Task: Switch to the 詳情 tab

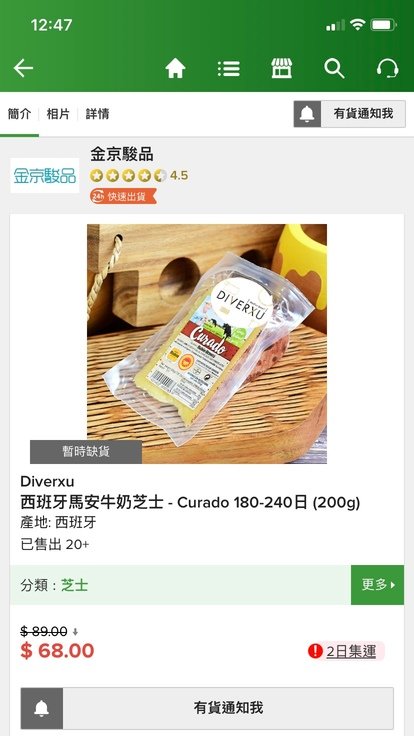Action: pyautogui.click(x=97, y=114)
